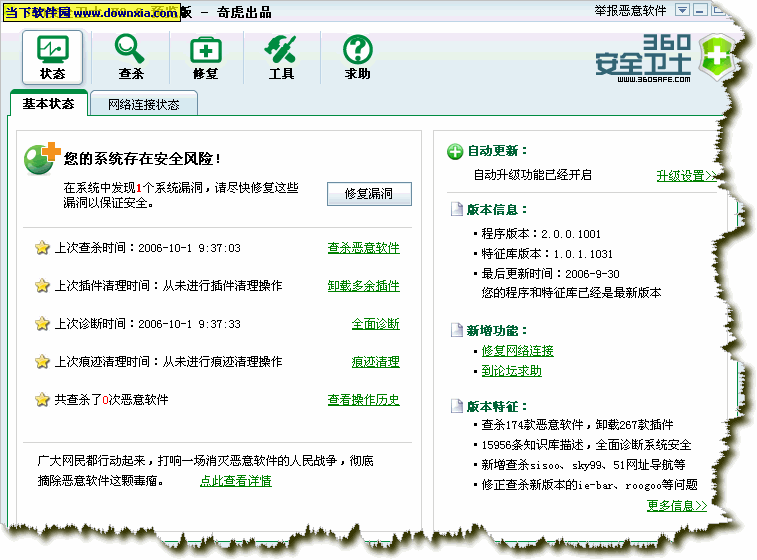Click the 新增功能 document icon
The height and width of the screenshot is (560, 757).
pos(456,330)
